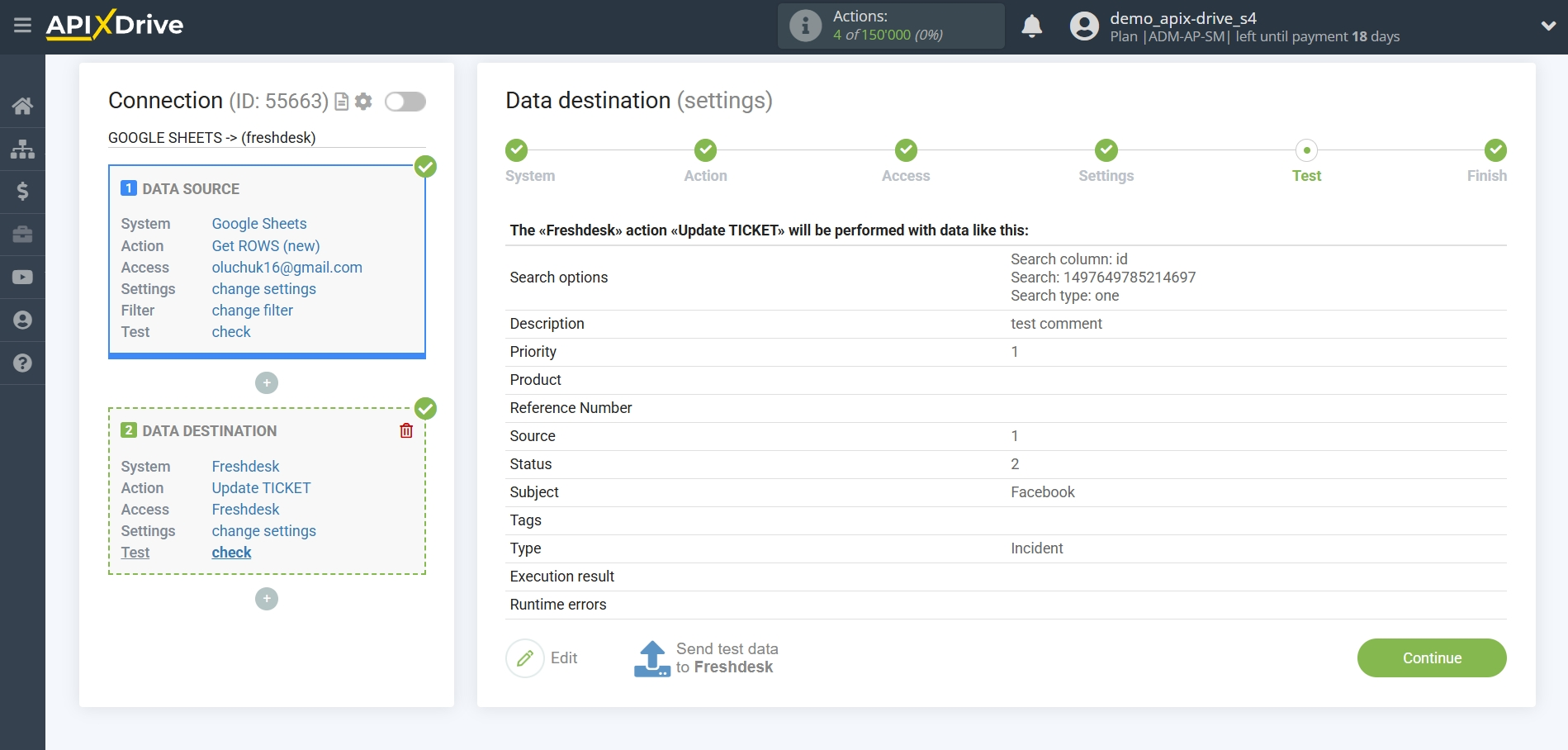1568x750 pixels.
Task: Select the DATA DESTINATION block header
Action: tap(210, 431)
